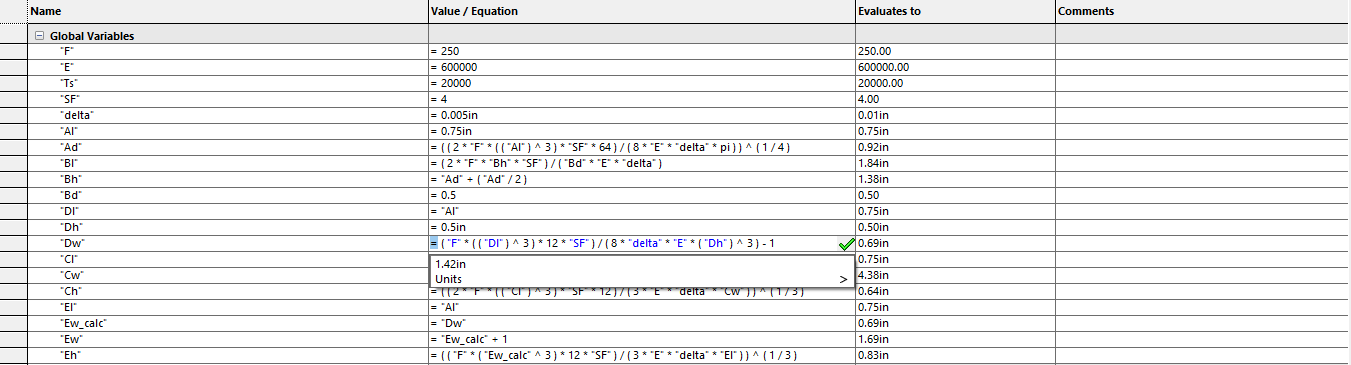Select the "Ad" variable name cell
Image resolution: width=1351 pixels, height=365 pixels.
tap(227, 147)
